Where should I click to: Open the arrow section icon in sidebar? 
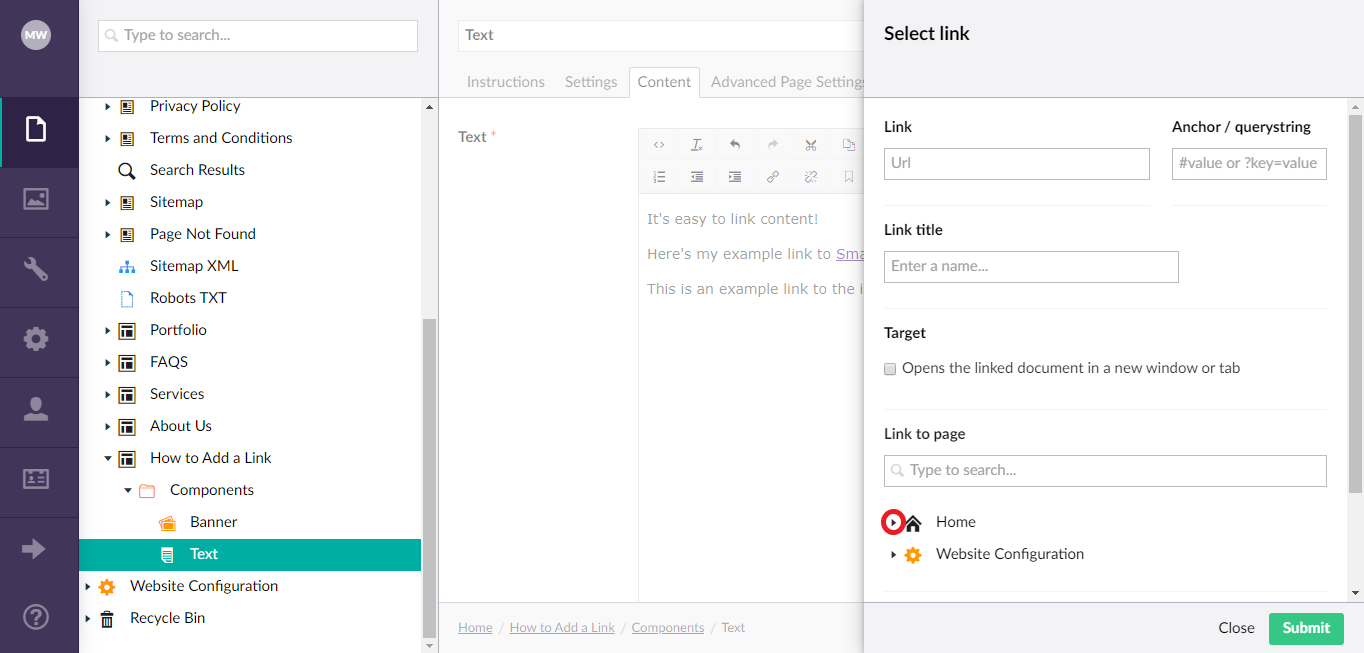click(x=34, y=549)
